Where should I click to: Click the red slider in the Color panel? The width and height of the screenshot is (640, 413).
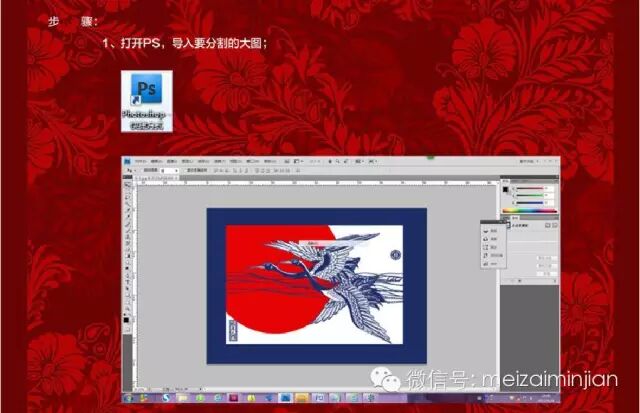tap(530, 188)
